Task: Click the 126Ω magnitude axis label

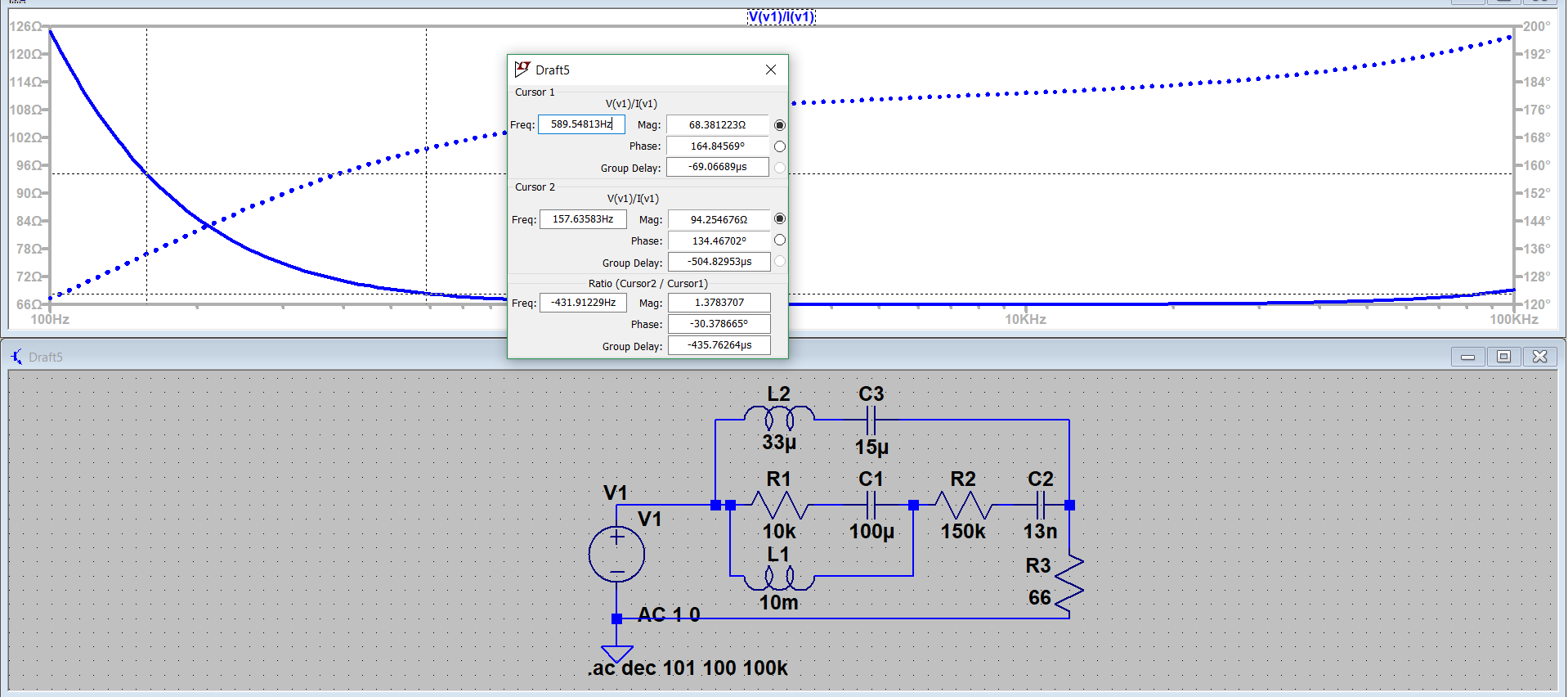Action: (25, 26)
